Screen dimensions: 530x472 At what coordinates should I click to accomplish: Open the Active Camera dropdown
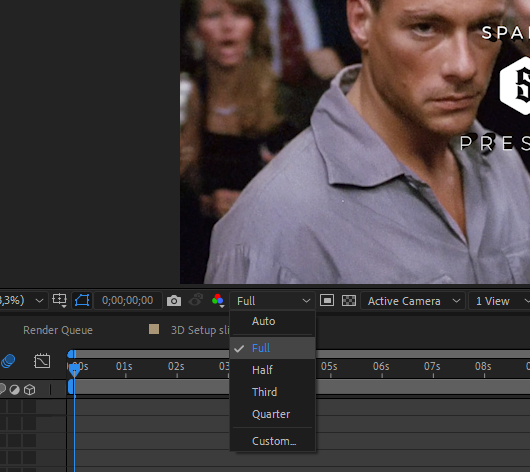413,301
